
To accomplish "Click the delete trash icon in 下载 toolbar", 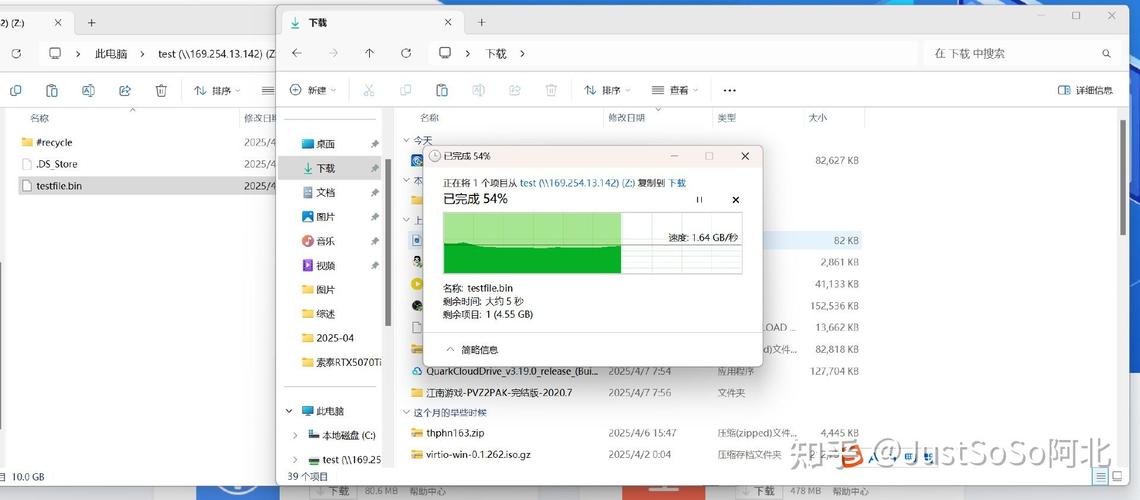I will pos(551,90).
